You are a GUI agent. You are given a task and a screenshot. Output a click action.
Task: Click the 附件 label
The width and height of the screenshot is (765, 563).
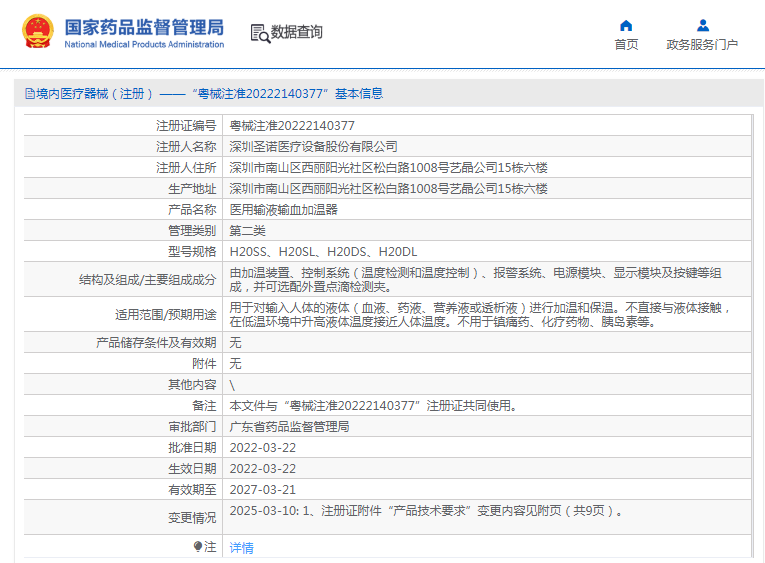[204, 363]
